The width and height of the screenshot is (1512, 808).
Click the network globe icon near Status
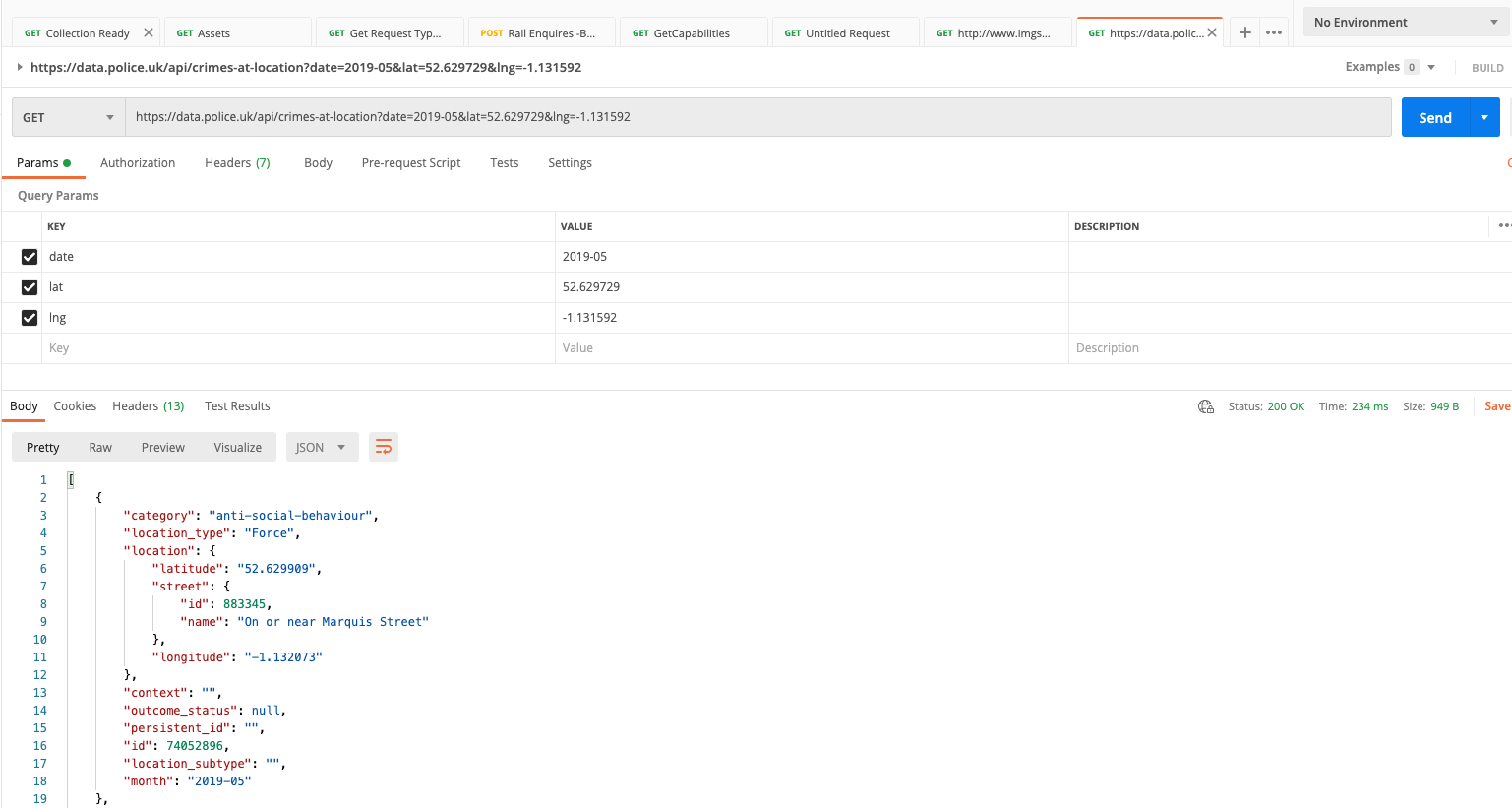1206,406
